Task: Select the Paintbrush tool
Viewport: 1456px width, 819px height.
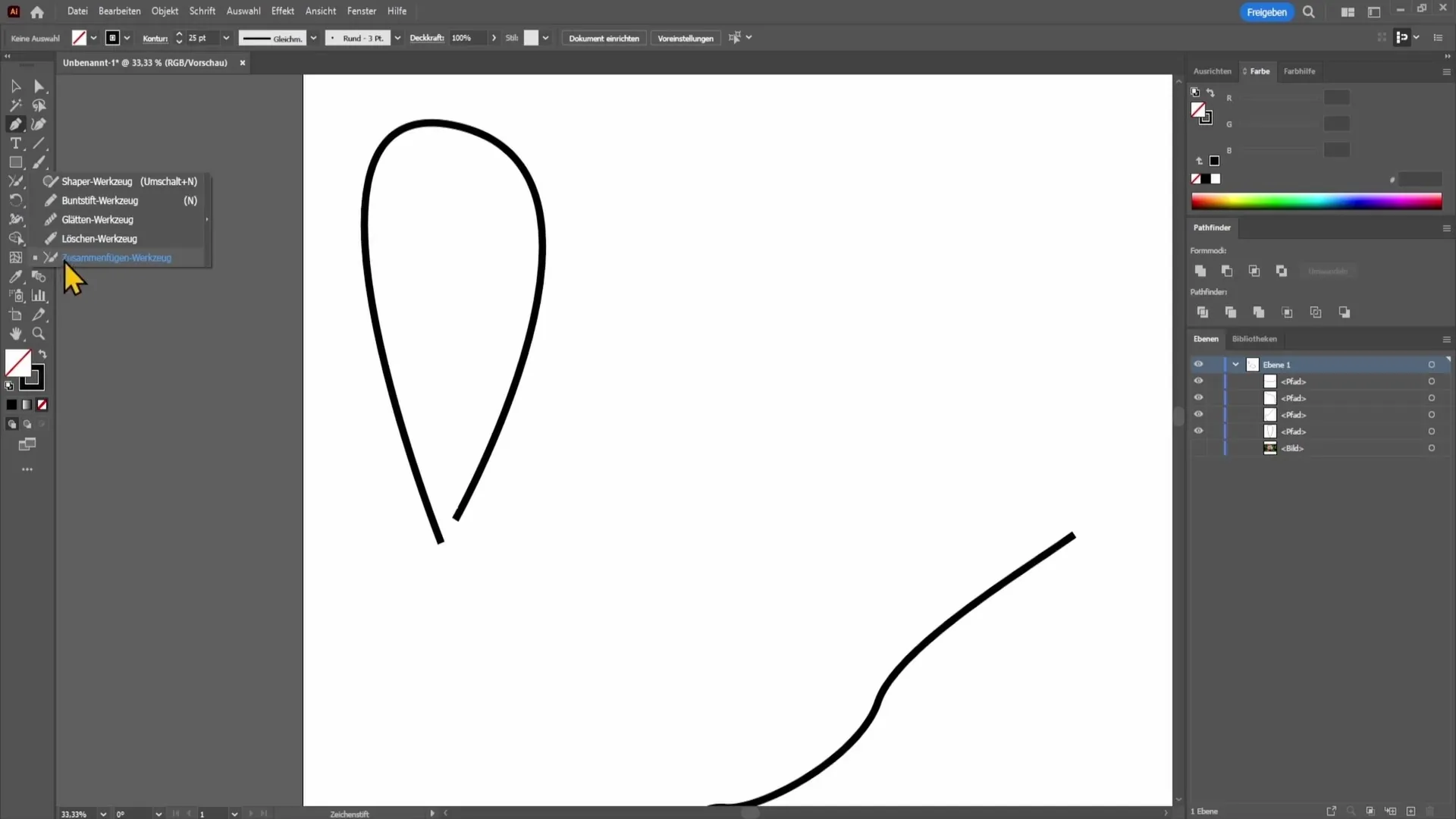Action: [39, 162]
